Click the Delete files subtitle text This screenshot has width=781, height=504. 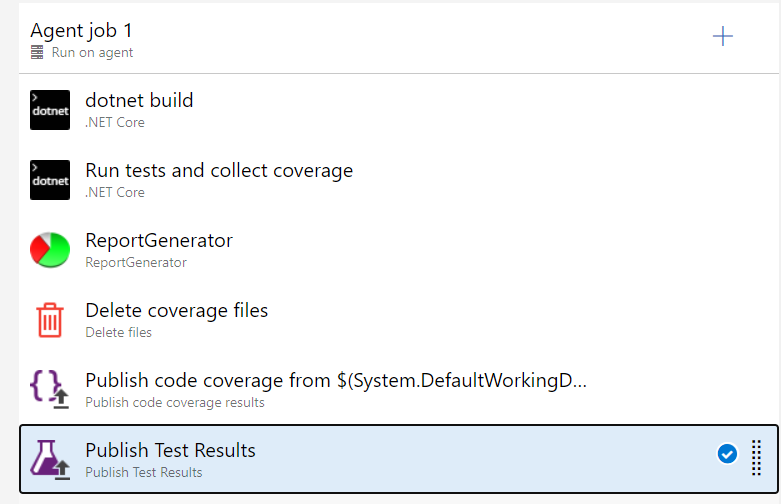pos(118,332)
